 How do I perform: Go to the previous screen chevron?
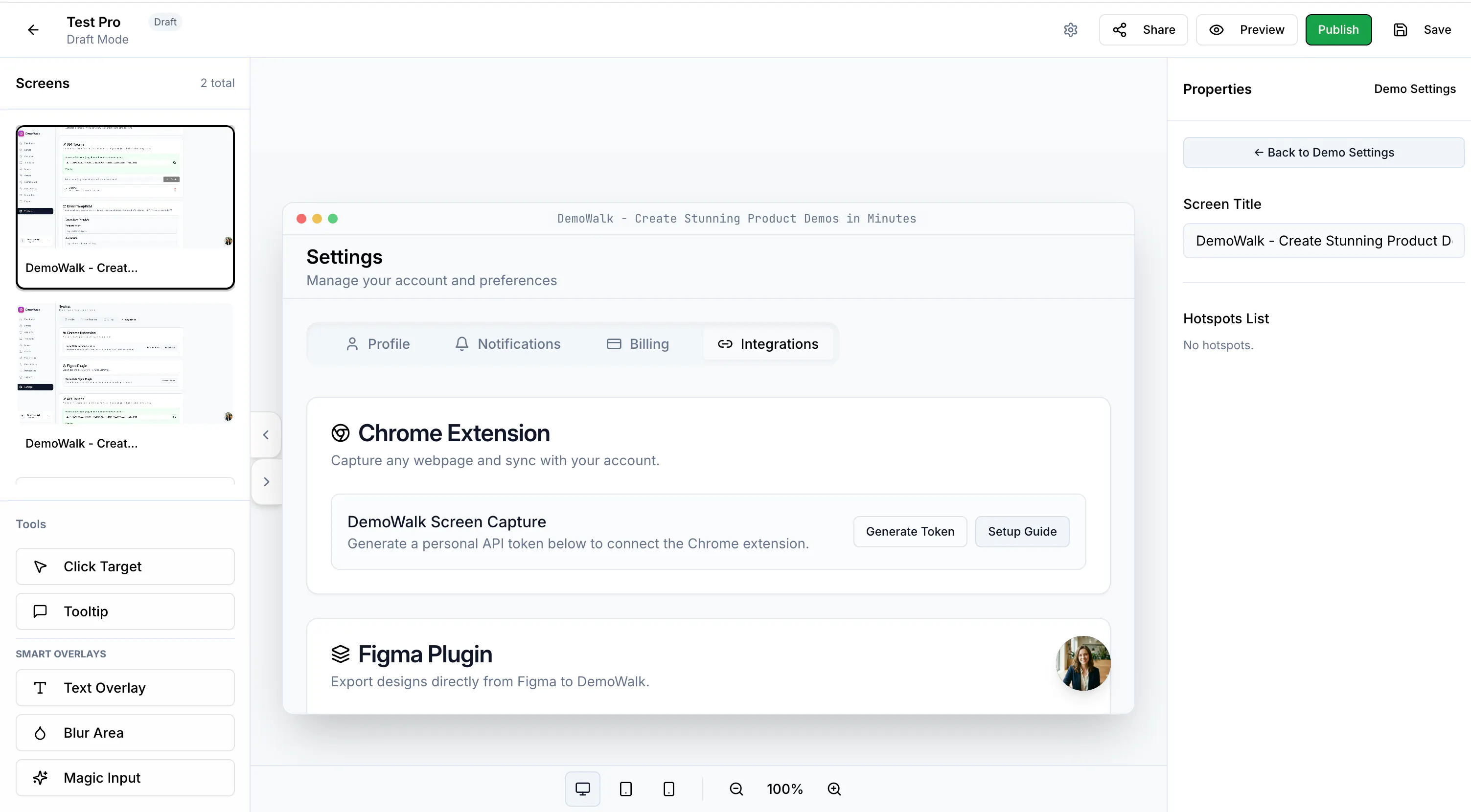(266, 435)
